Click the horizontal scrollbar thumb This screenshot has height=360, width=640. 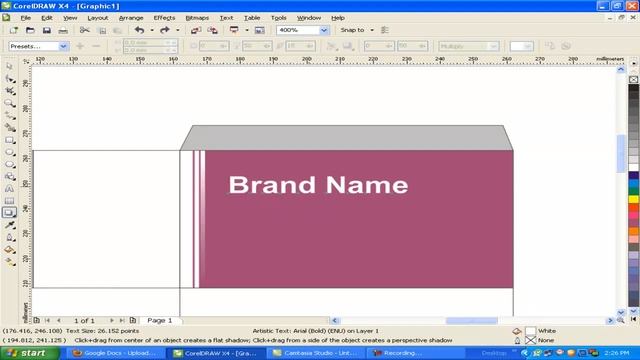pos(471,321)
